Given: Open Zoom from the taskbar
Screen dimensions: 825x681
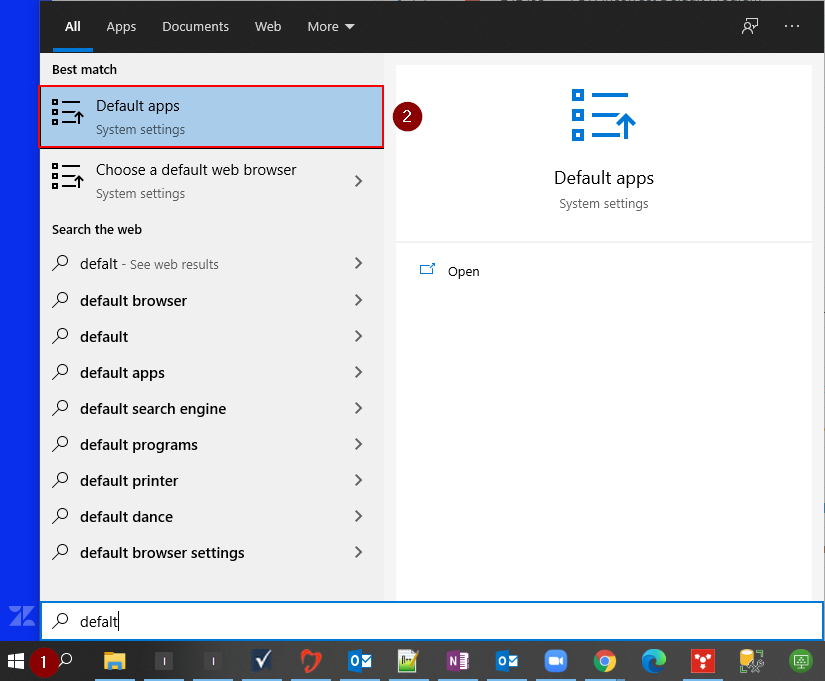Looking at the screenshot, I should point(555,661).
